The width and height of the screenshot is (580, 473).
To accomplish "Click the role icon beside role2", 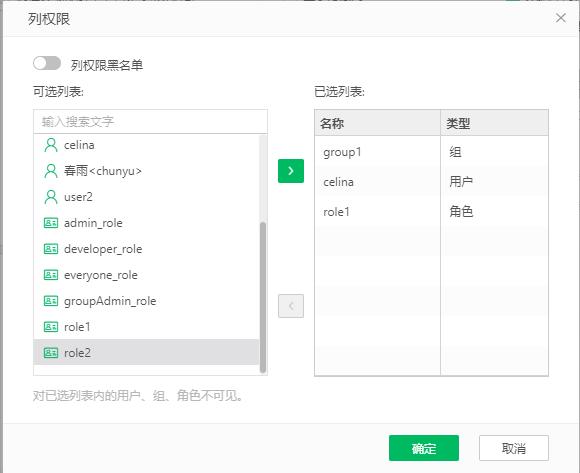I will [x=51, y=352].
